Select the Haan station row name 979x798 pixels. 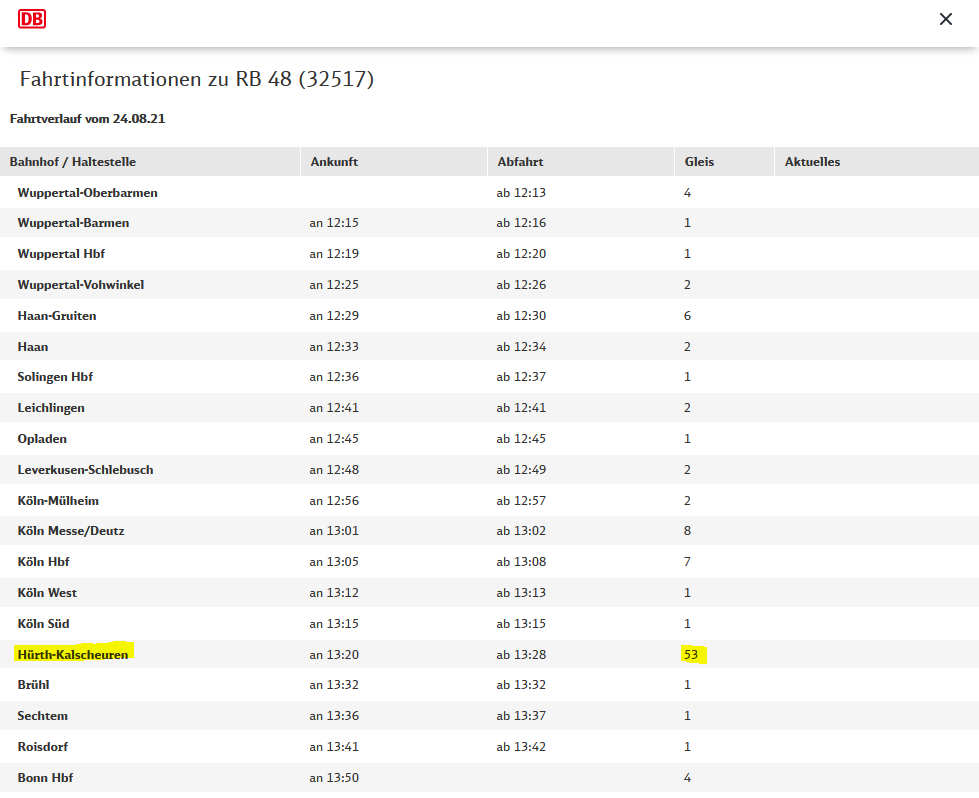click(32, 347)
